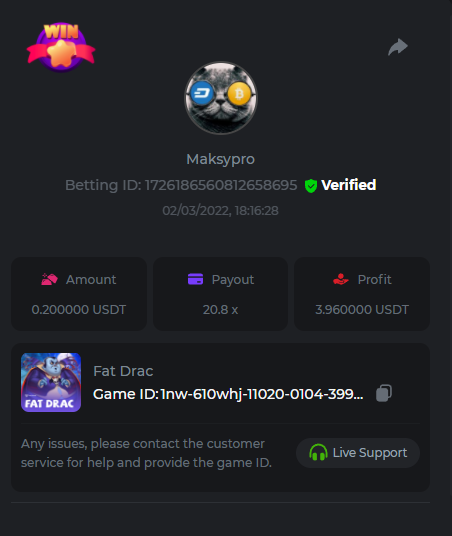
Task: Click the purple Payout card icon
Action: click(x=196, y=279)
